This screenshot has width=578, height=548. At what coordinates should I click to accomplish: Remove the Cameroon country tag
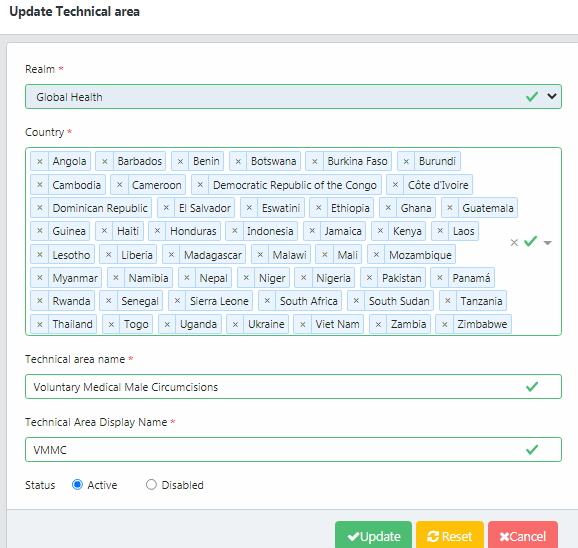click(x=119, y=185)
